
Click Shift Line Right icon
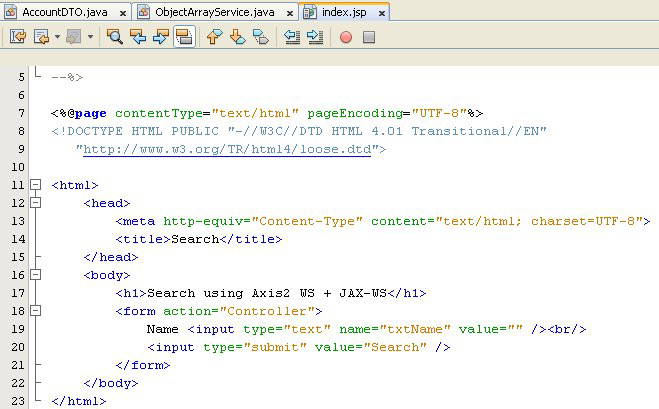click(x=315, y=37)
